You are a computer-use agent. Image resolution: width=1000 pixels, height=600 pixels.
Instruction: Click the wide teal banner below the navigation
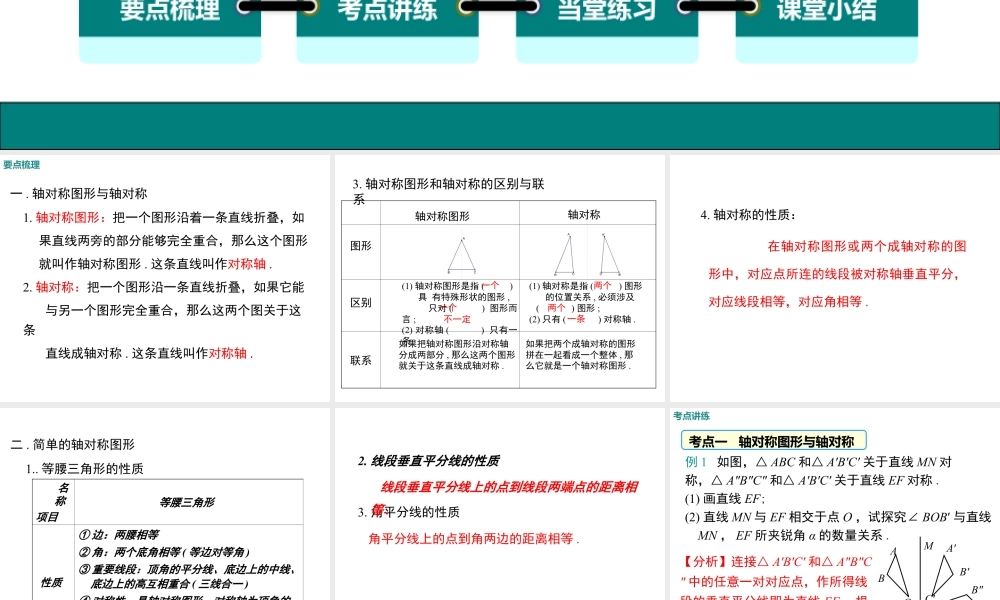click(x=500, y=122)
